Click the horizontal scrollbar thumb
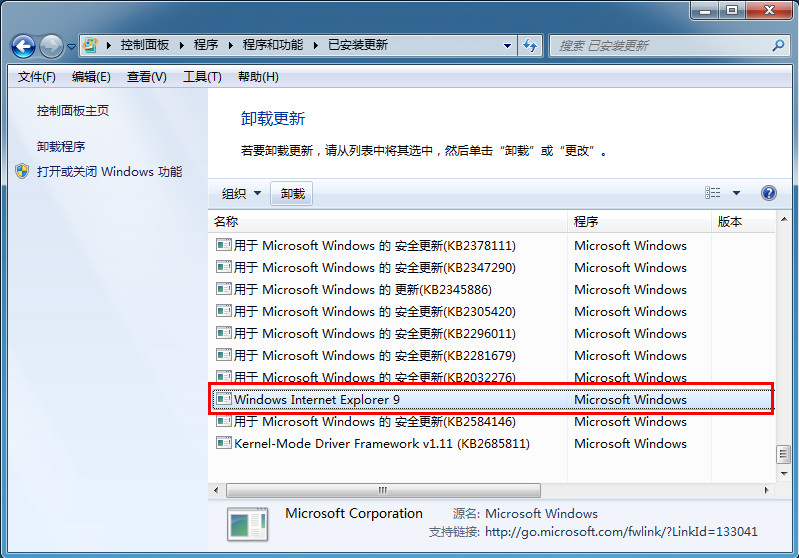 click(x=383, y=490)
